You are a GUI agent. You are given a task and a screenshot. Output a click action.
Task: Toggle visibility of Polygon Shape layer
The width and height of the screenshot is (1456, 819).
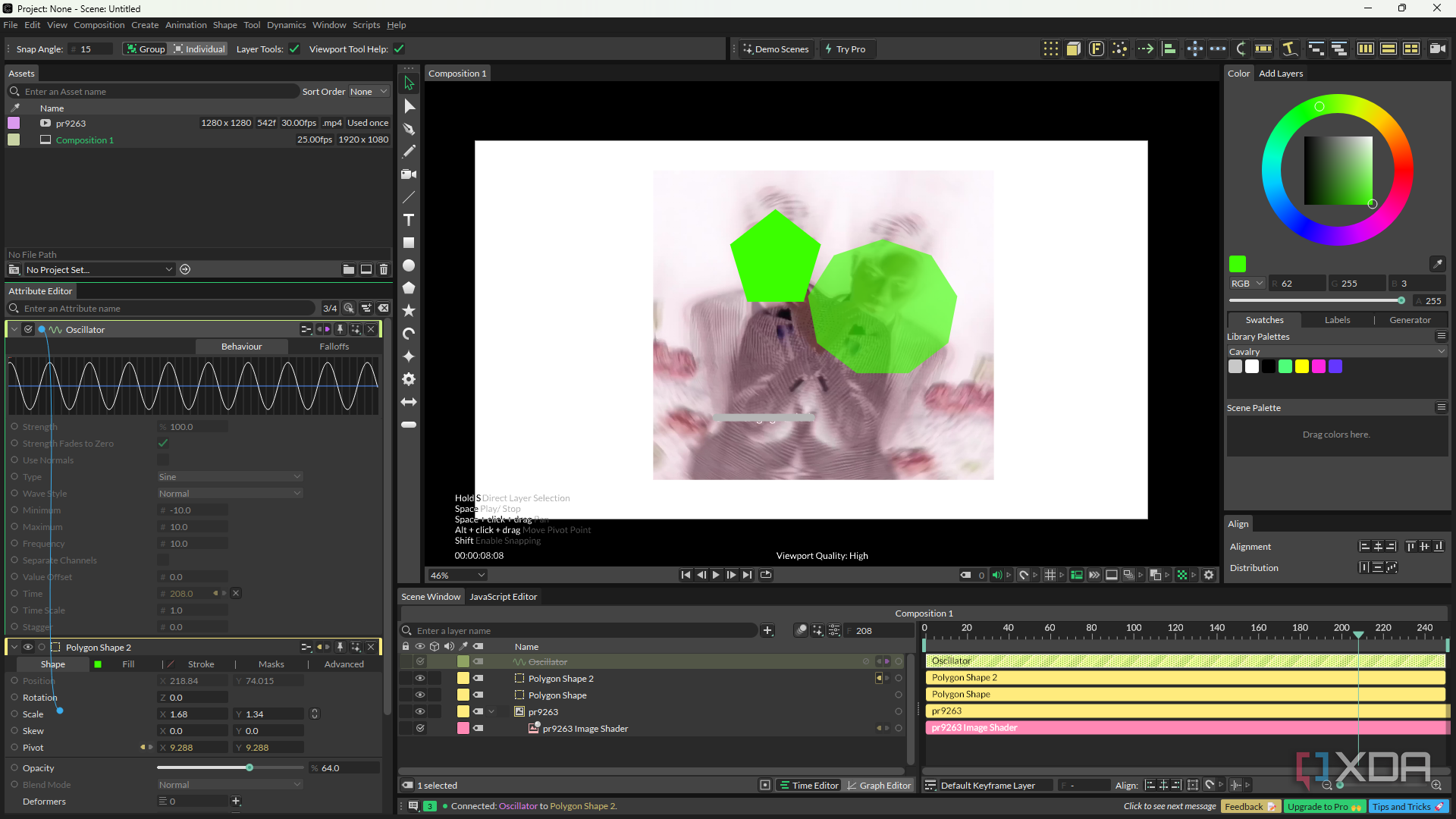(x=419, y=695)
